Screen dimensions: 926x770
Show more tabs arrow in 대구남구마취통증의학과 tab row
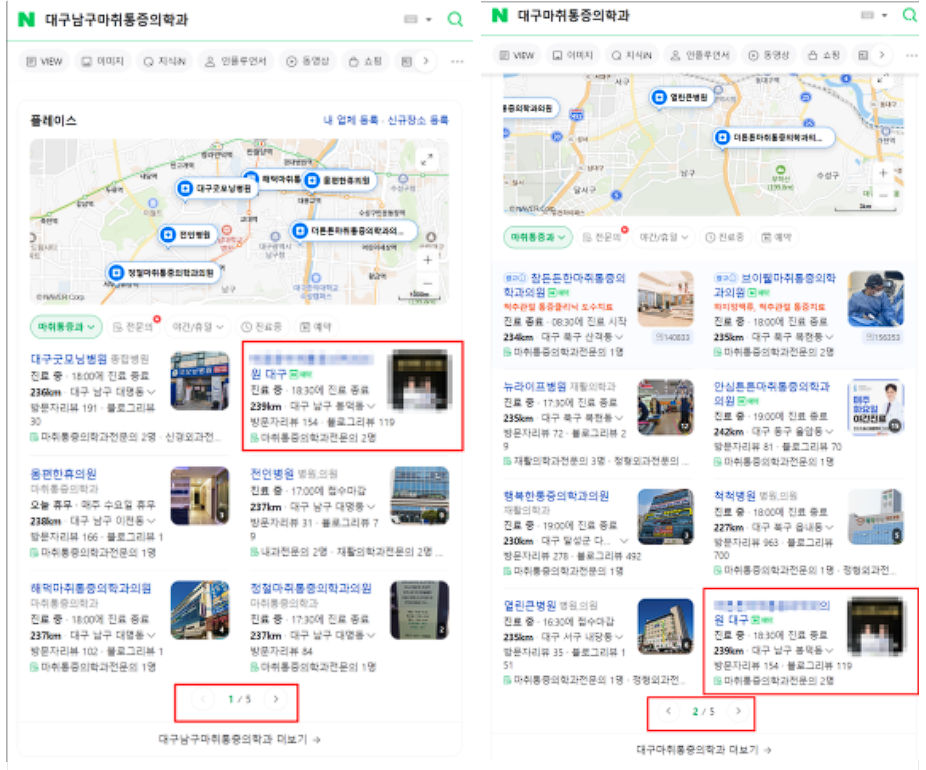point(425,61)
